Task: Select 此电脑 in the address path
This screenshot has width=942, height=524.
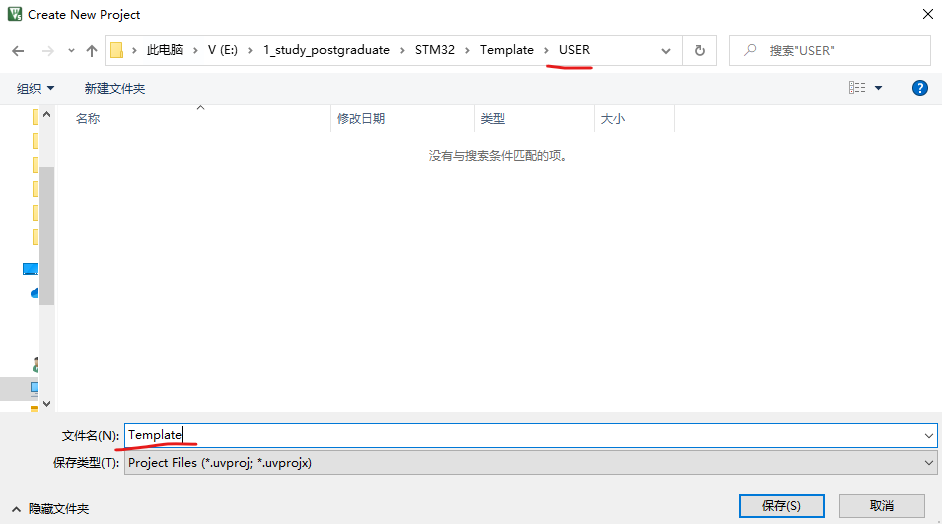Action: (x=165, y=50)
